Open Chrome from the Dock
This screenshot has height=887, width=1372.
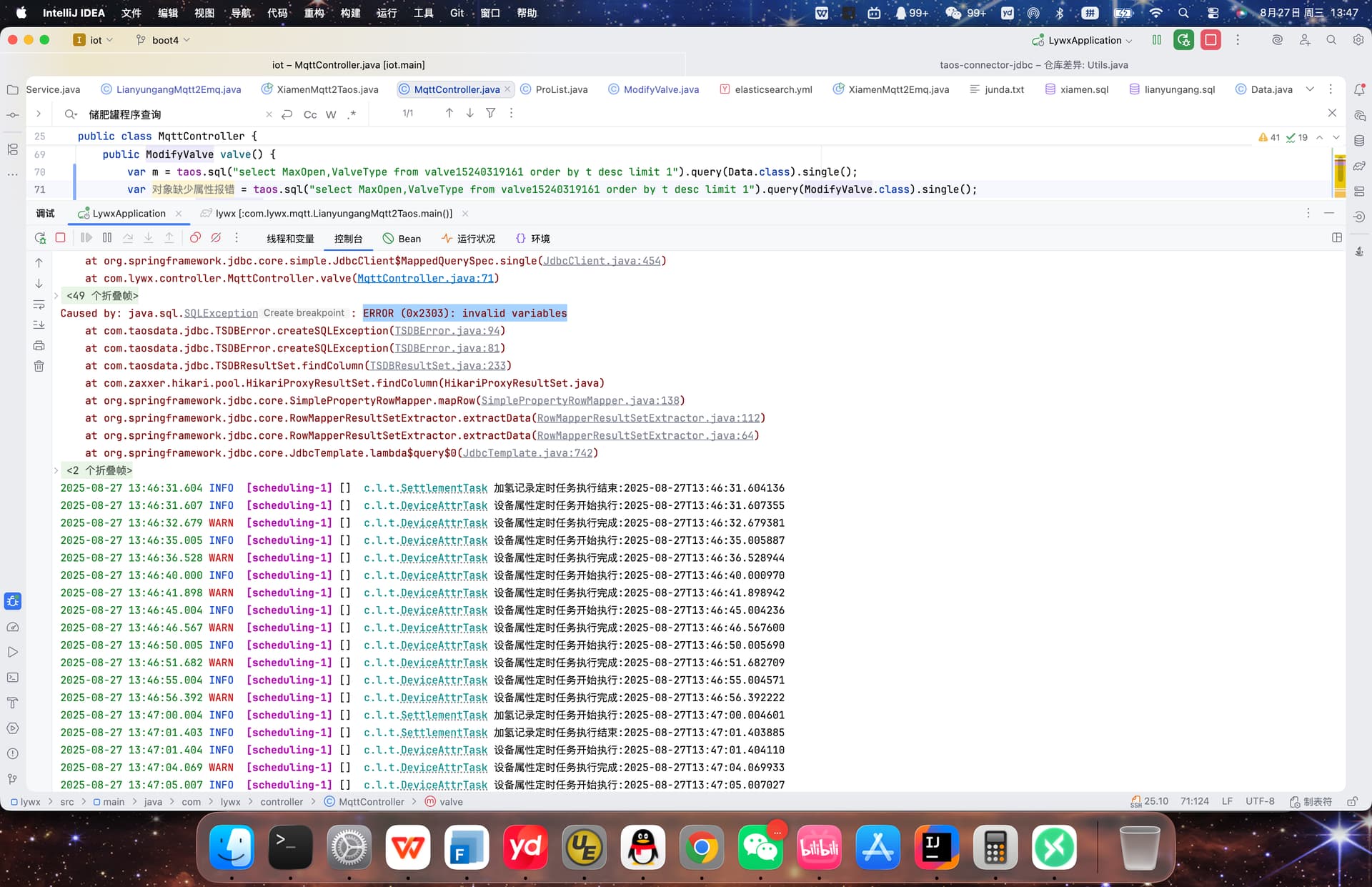[701, 848]
